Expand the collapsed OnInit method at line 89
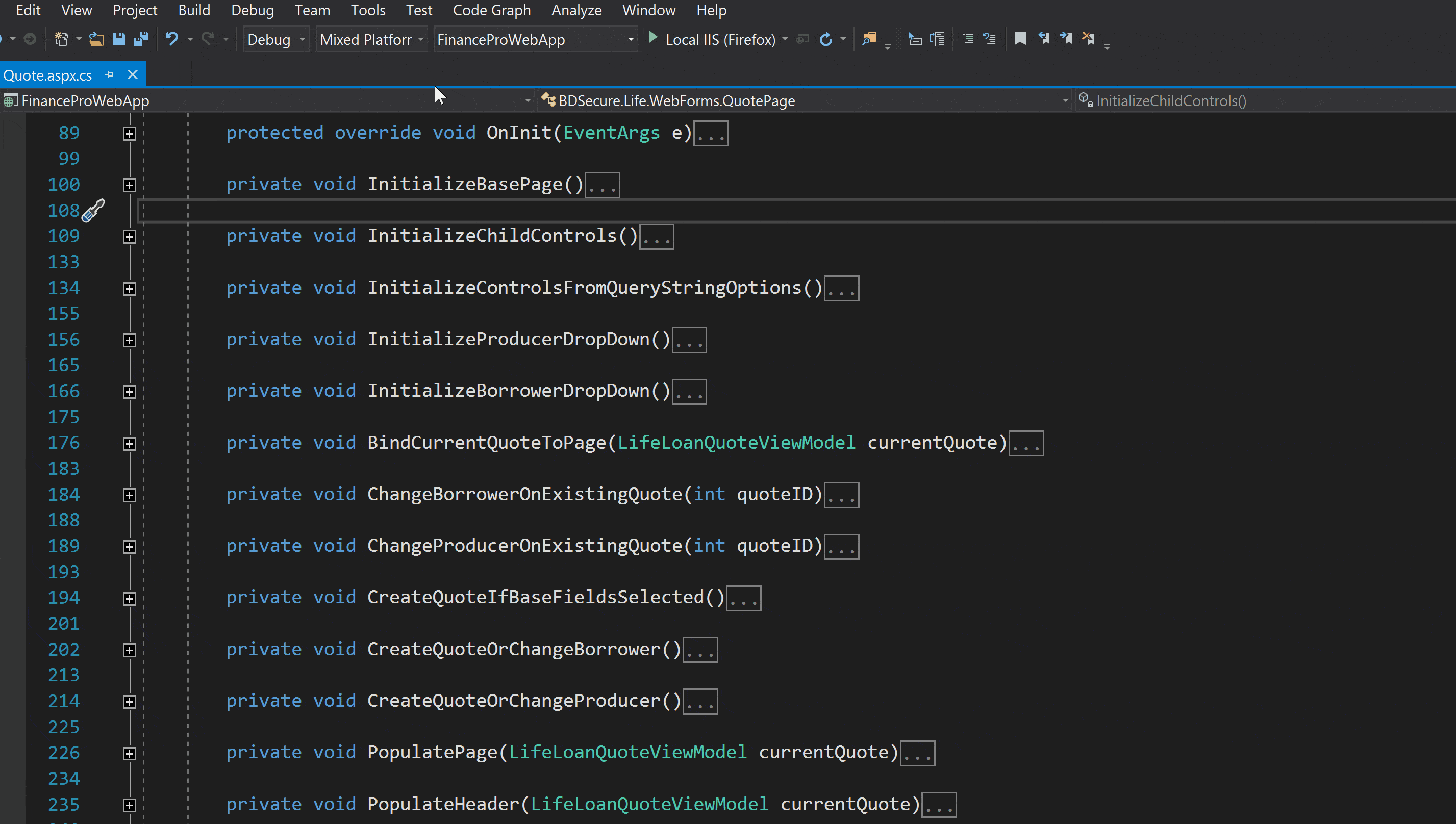 [130, 134]
